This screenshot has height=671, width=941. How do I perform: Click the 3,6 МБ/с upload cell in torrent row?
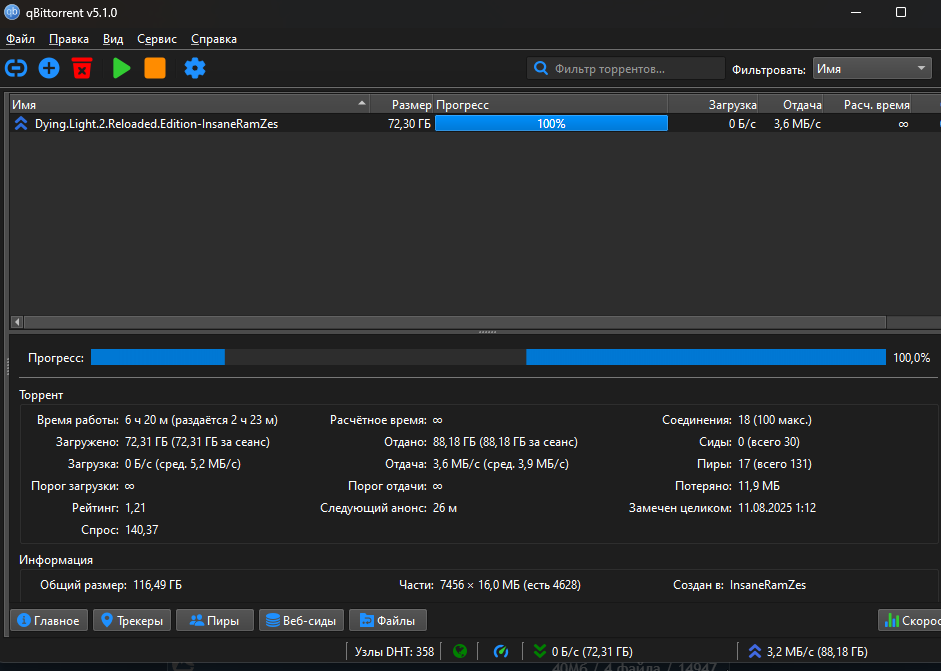click(x=797, y=124)
